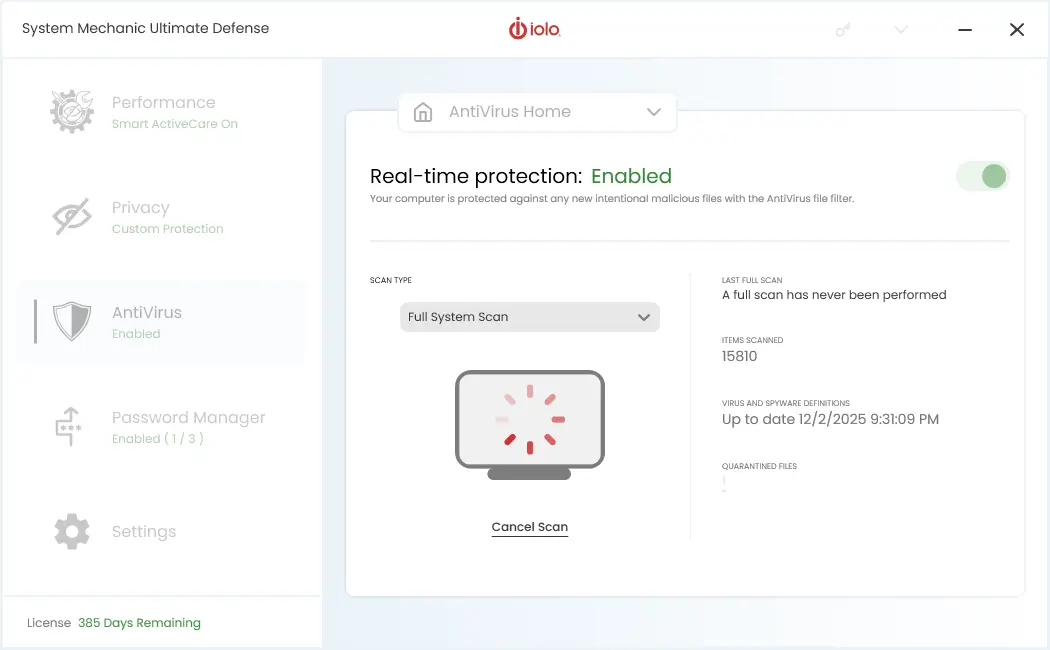Click the Settings gear icon
Image resolution: width=1050 pixels, height=650 pixels.
pos(70,531)
